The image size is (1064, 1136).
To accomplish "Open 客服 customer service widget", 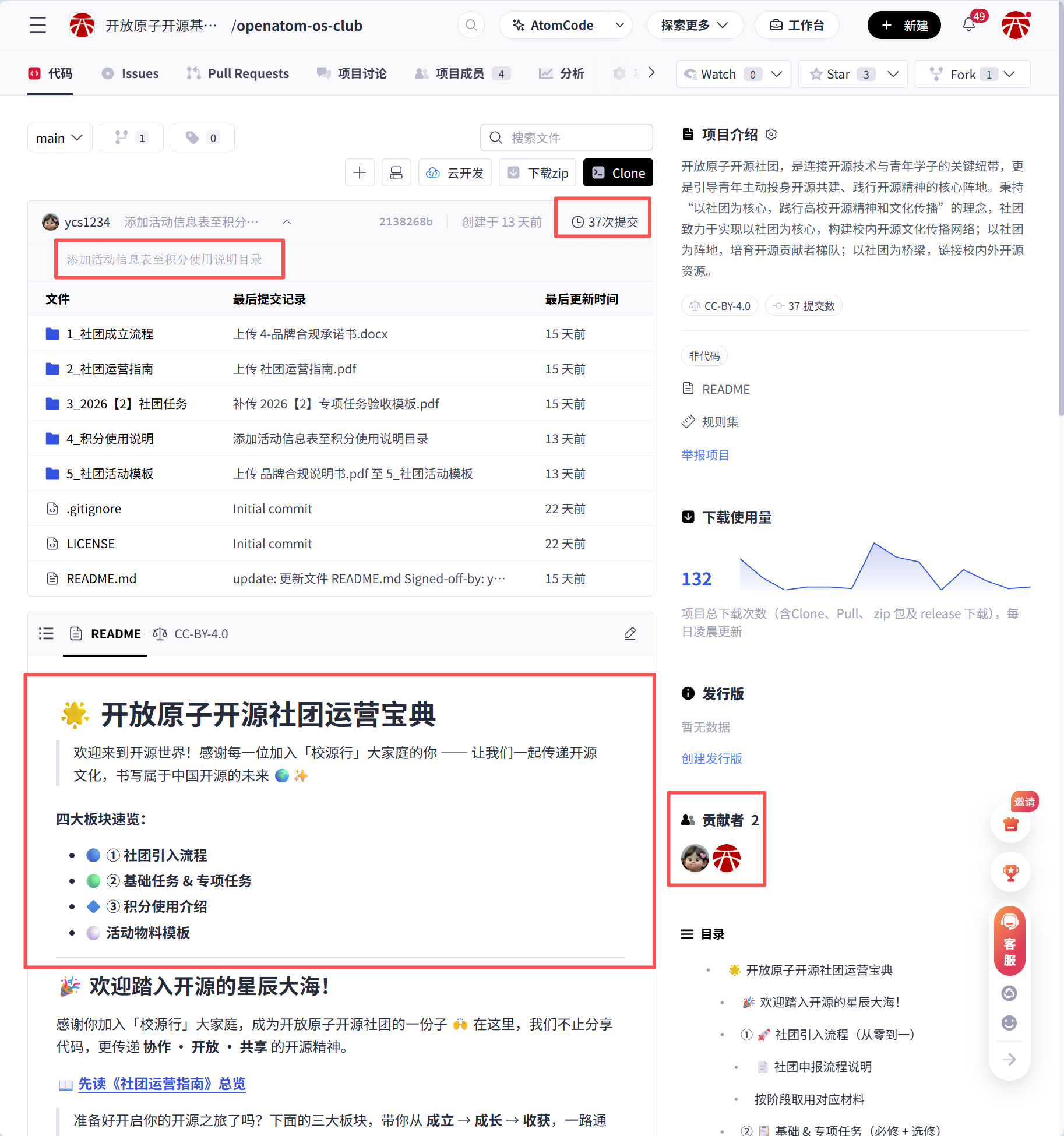I will 1009,940.
